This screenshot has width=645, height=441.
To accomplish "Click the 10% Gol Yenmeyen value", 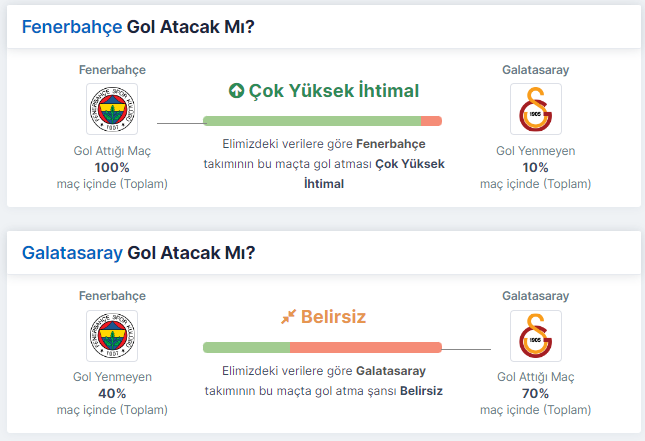I will coord(536,167).
